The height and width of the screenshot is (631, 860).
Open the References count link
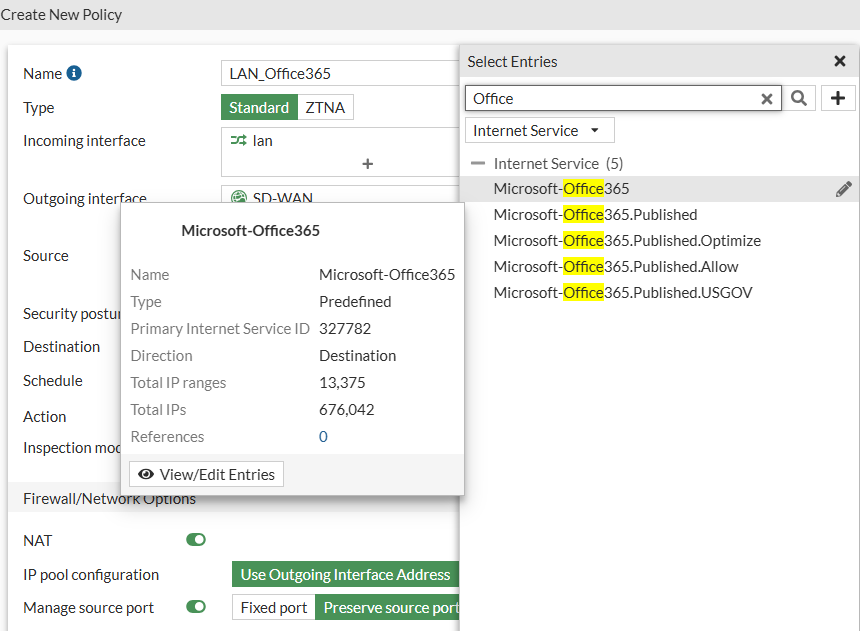323,437
